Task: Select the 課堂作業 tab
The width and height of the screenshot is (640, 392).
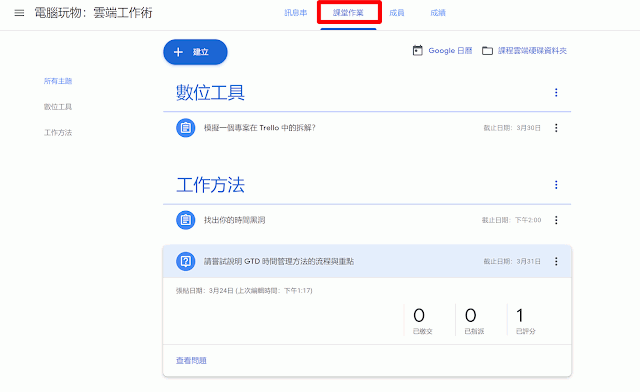Action: (348, 13)
